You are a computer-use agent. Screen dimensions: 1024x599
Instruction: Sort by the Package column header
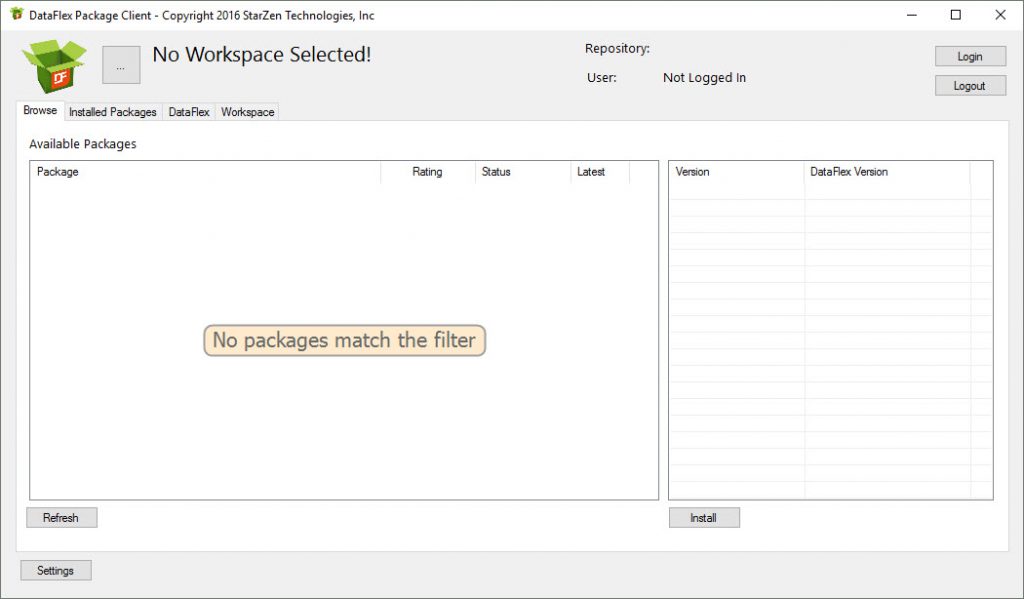pos(205,172)
